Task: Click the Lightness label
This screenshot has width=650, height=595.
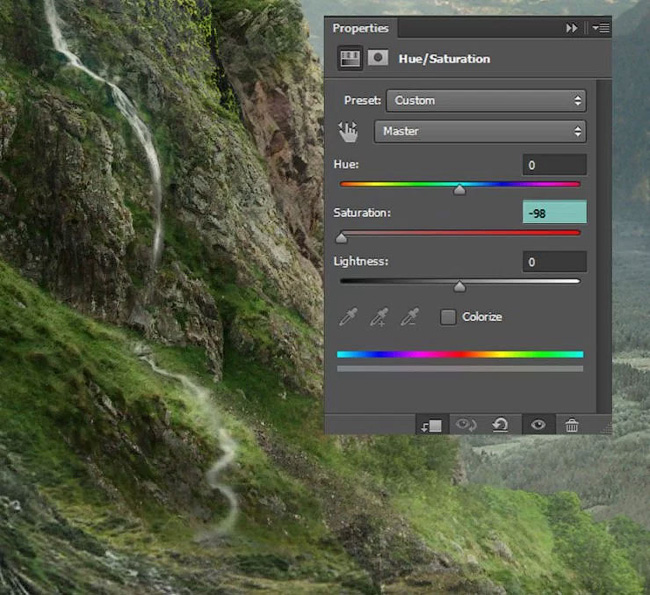Action: click(361, 262)
